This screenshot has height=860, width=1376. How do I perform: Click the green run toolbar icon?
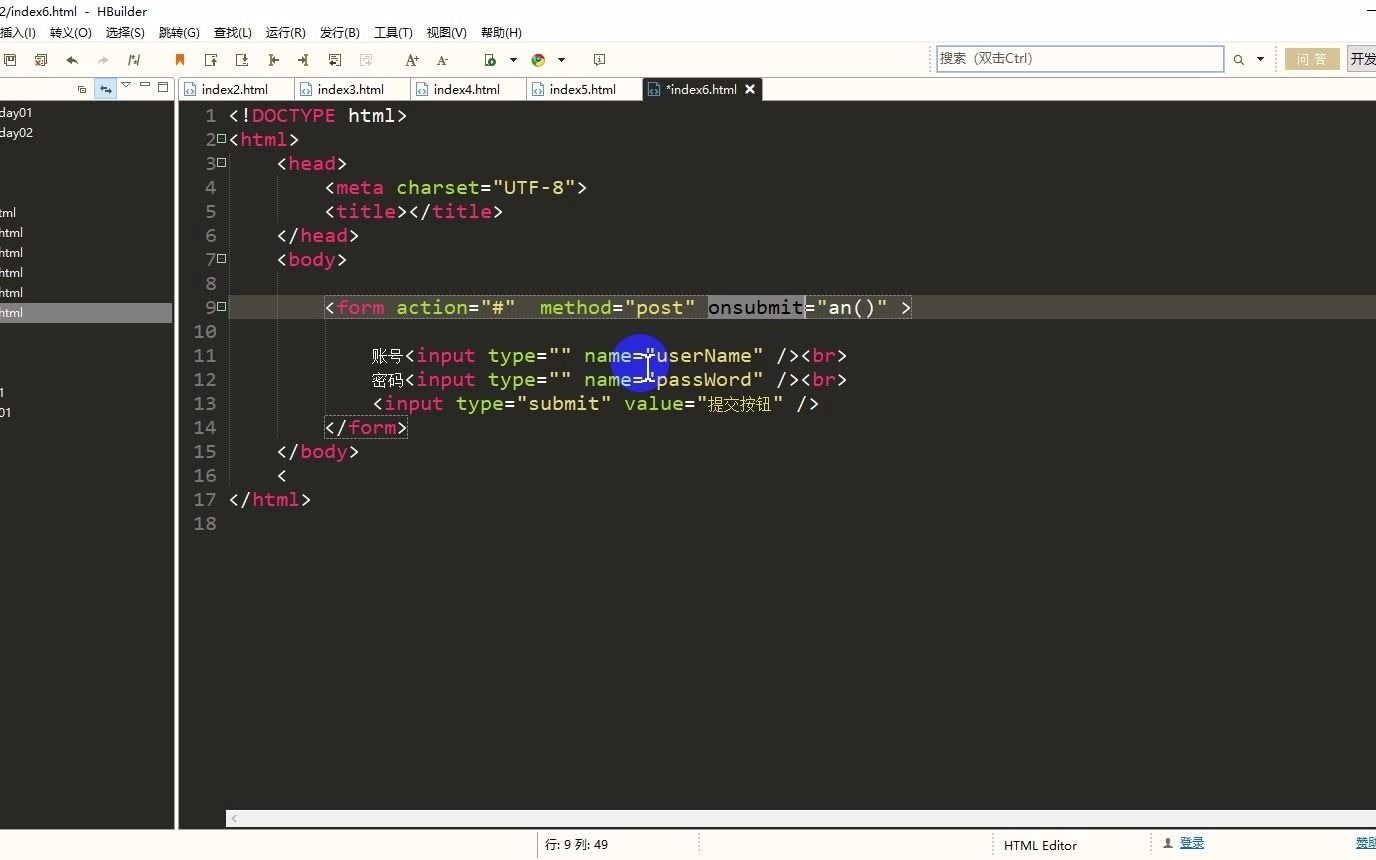[x=490, y=60]
